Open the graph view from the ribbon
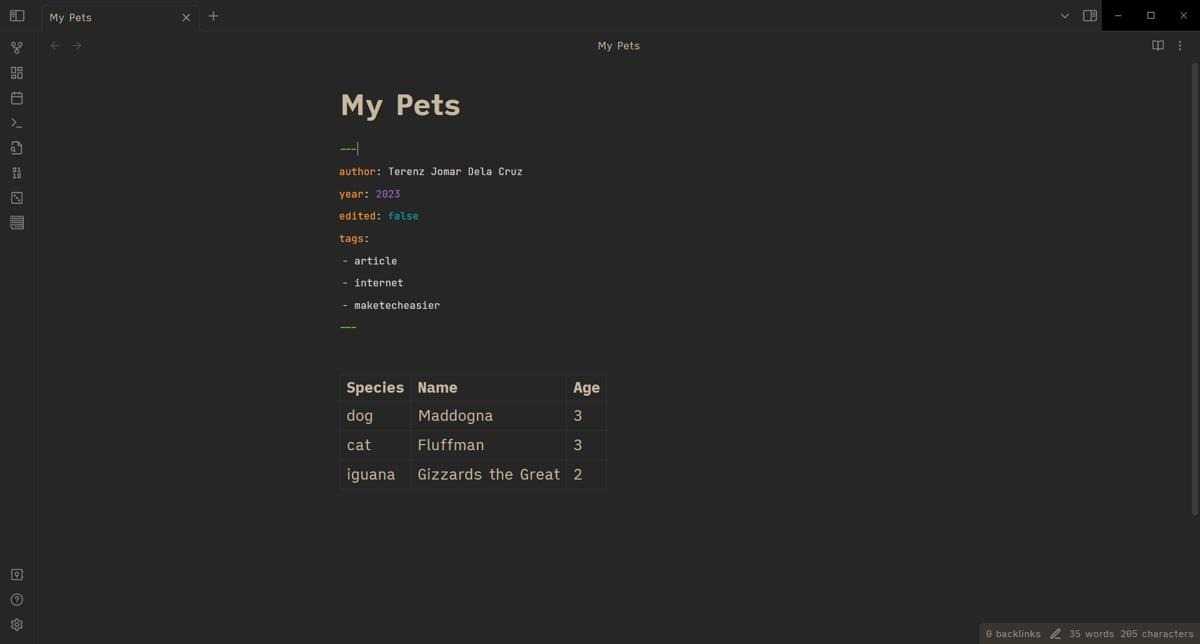 point(16,48)
